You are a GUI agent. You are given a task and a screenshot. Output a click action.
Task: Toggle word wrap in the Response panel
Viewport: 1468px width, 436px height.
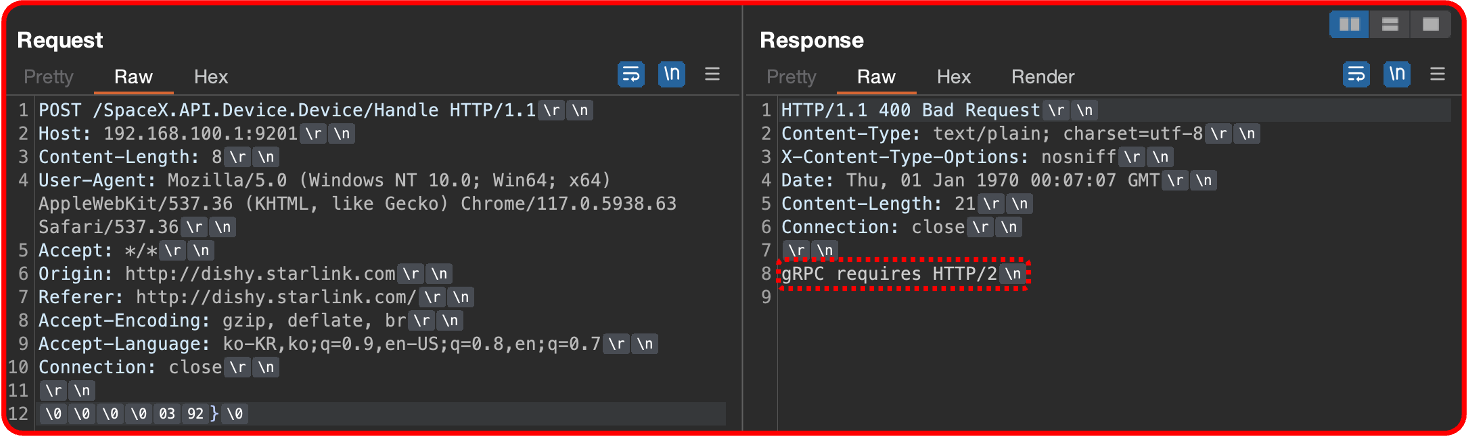tap(1356, 74)
